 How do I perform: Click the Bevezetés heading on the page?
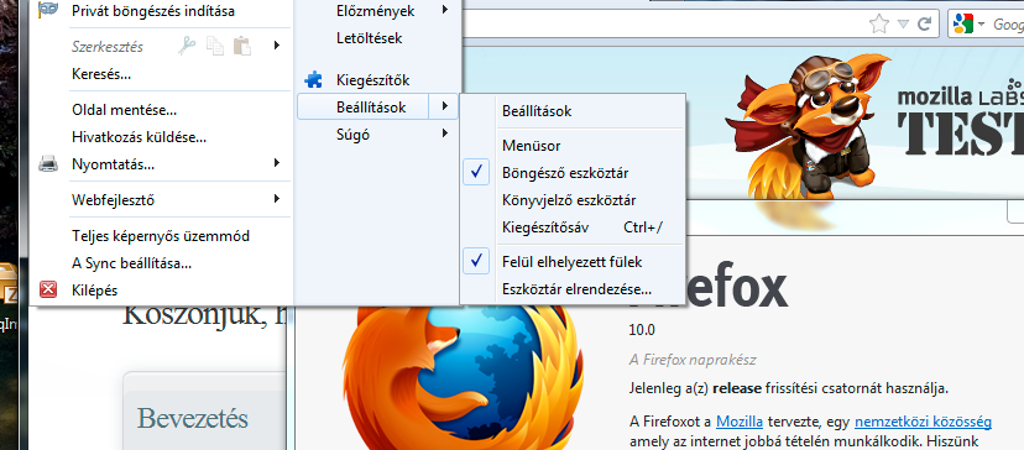[193, 419]
